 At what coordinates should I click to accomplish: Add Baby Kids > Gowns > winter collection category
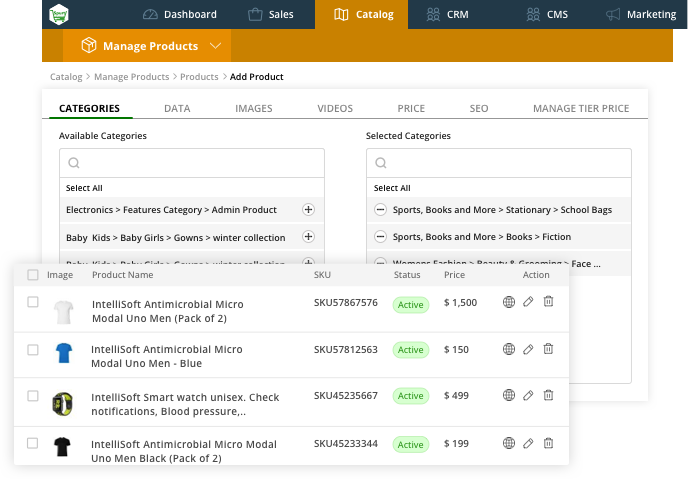pos(308,237)
